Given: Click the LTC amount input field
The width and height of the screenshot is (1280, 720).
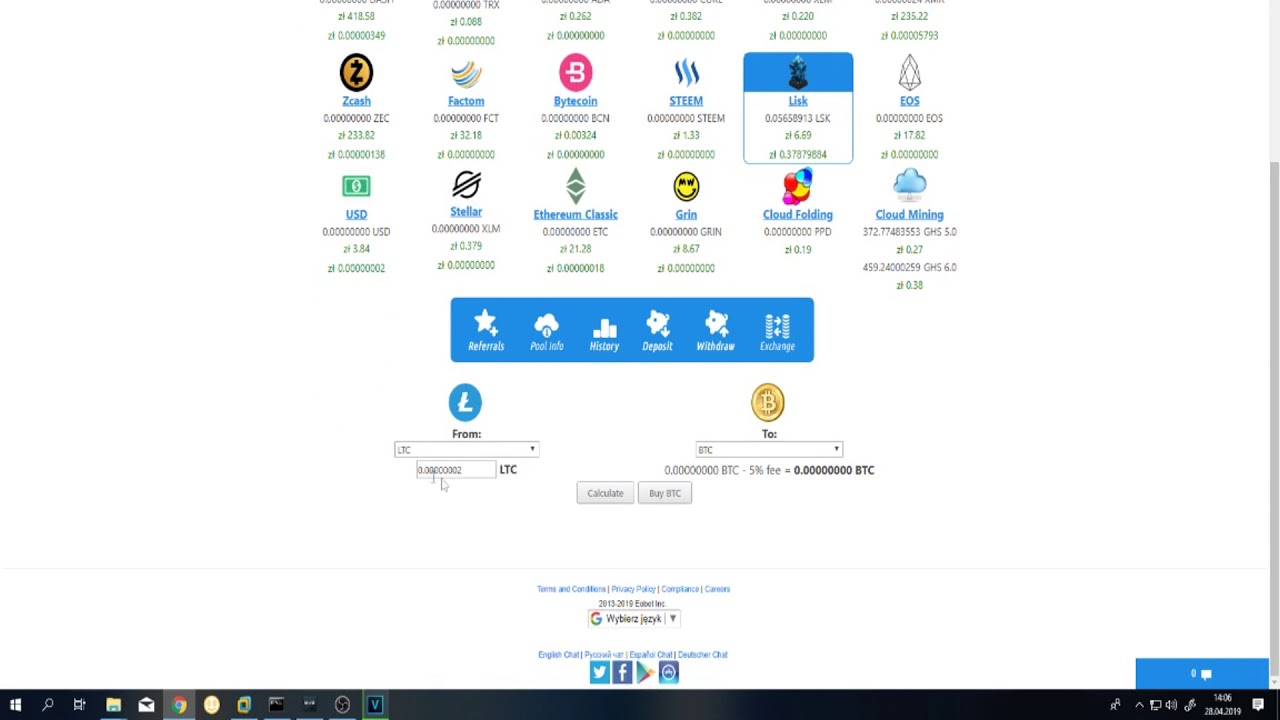Looking at the screenshot, I should [x=456, y=470].
